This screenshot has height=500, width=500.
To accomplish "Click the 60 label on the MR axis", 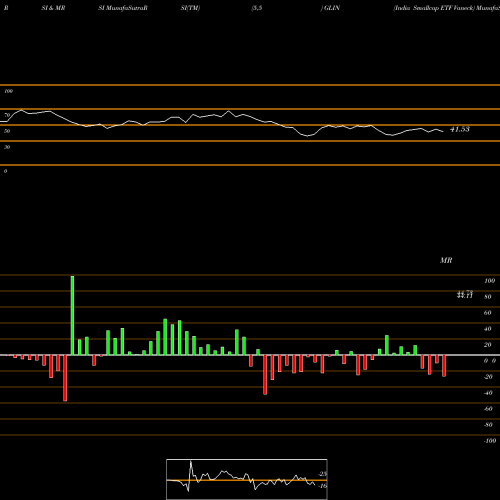I will click(x=488, y=313).
